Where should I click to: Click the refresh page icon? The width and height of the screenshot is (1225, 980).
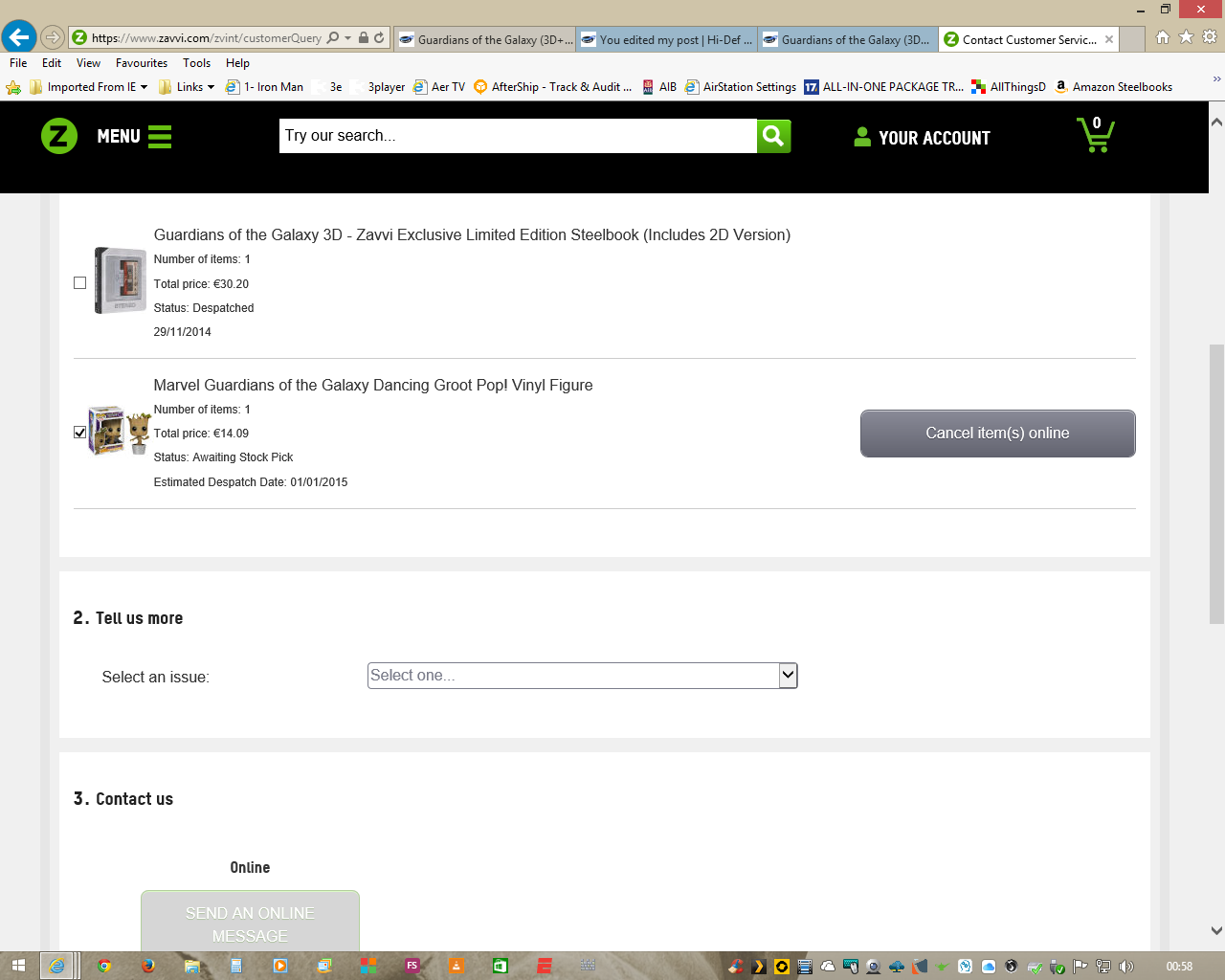coord(379,38)
